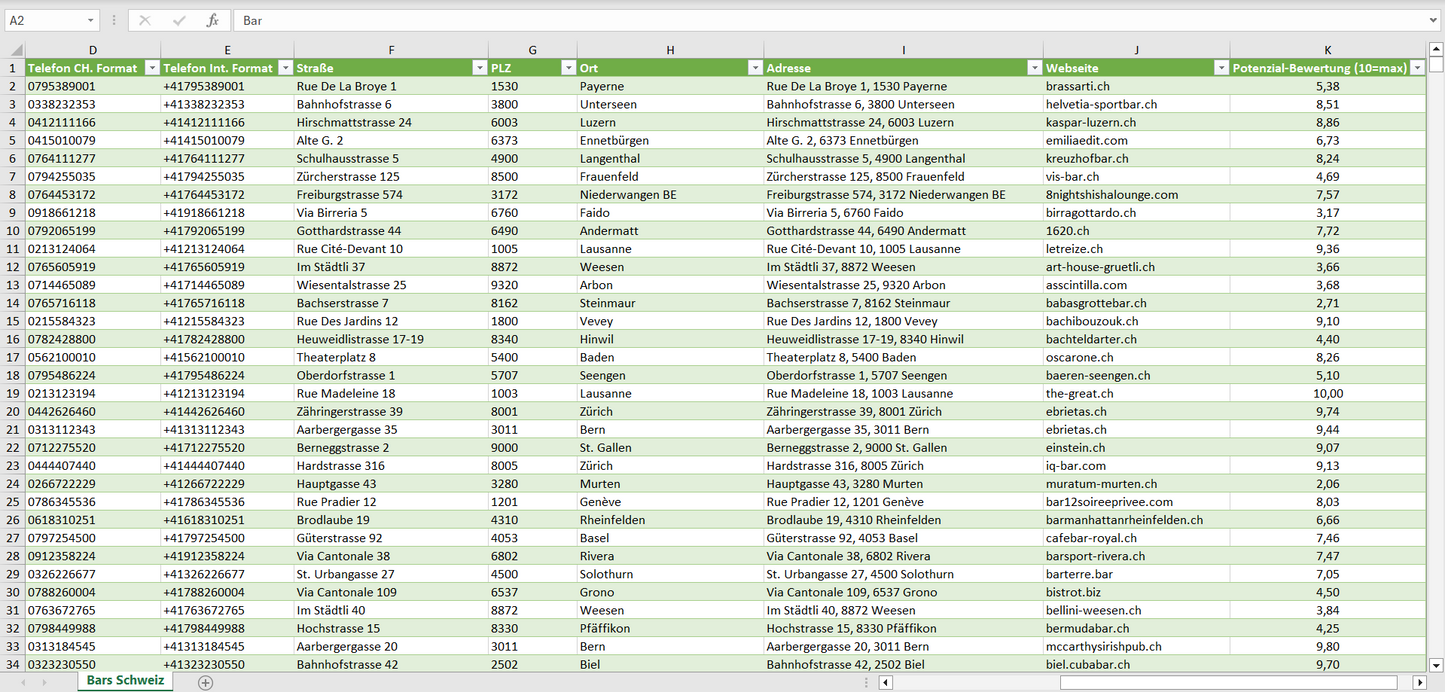Open the Webseite column filter dropdown
The width and height of the screenshot is (1445, 692).
point(1220,68)
